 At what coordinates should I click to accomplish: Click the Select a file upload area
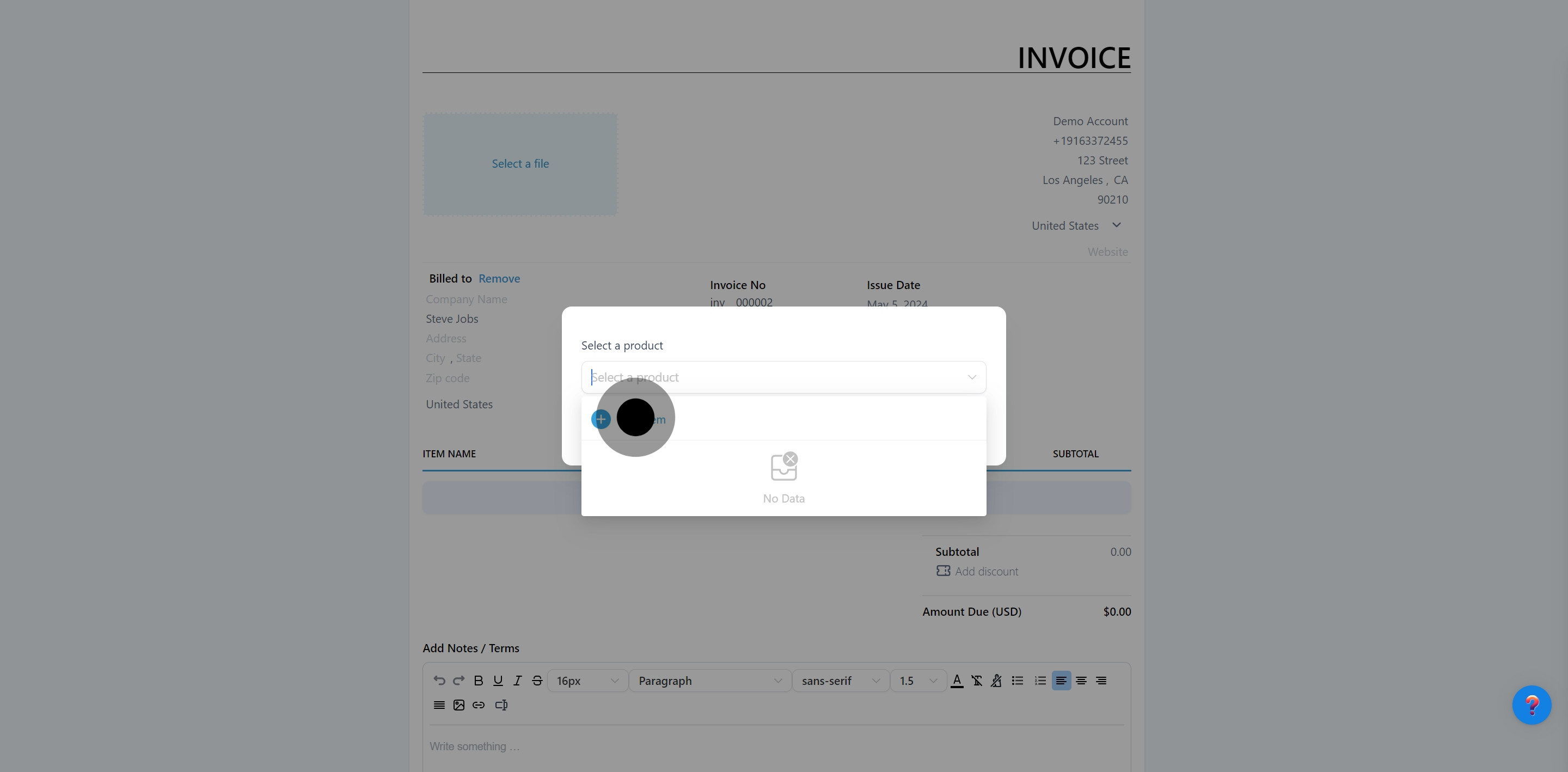point(520,164)
